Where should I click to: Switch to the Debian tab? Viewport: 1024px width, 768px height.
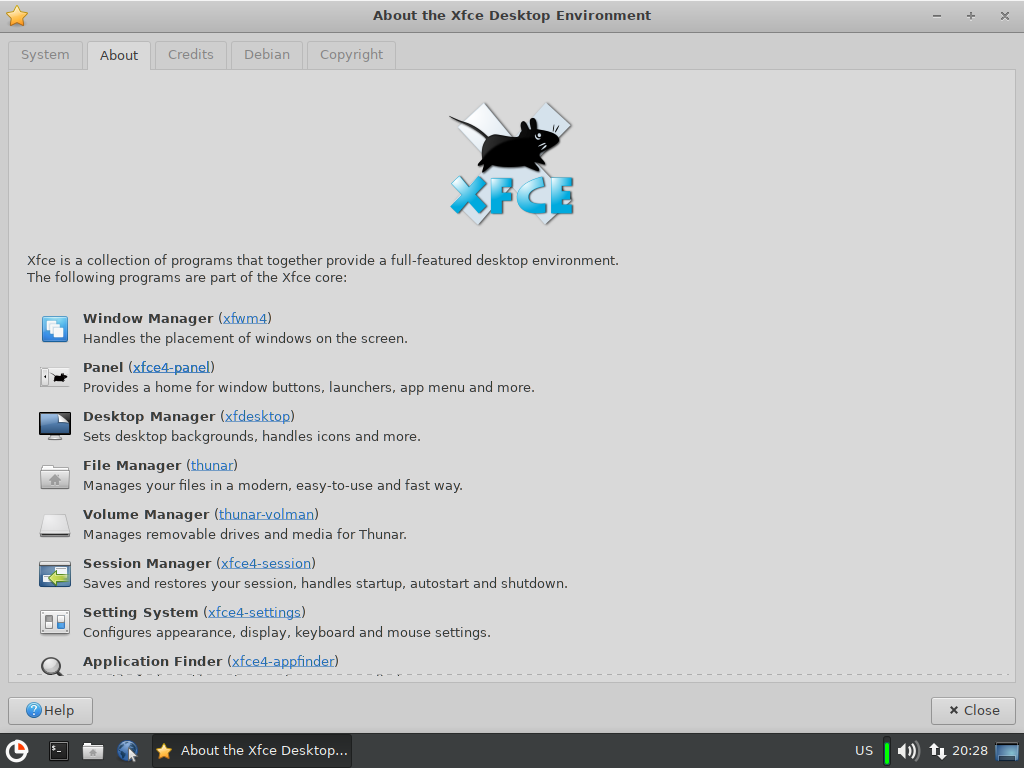pos(267,55)
